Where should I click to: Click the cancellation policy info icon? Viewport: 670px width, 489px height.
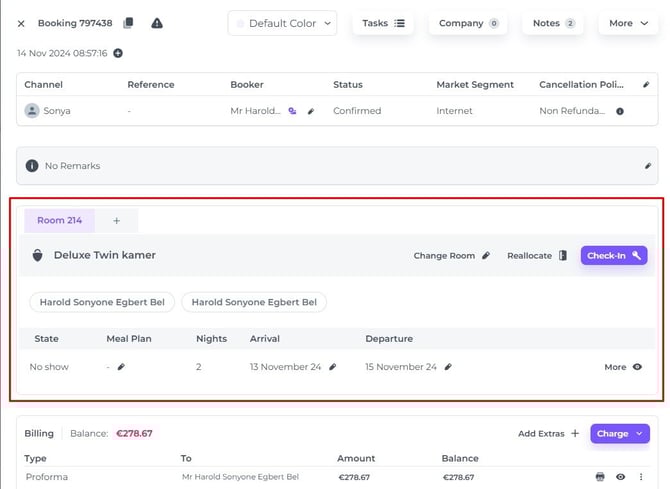tap(620, 111)
